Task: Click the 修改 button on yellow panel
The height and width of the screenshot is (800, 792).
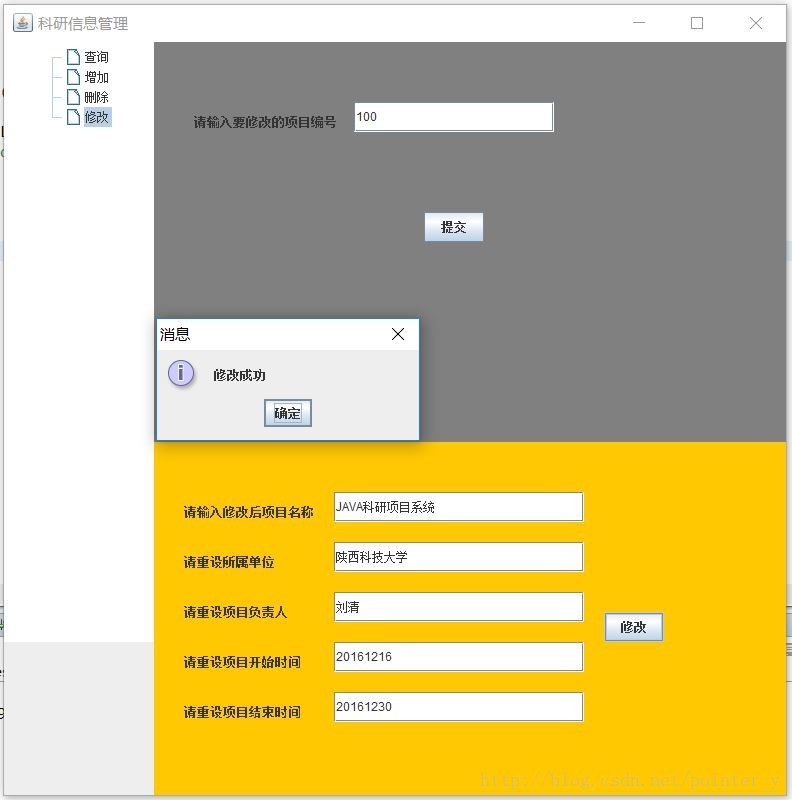Action: [x=634, y=627]
